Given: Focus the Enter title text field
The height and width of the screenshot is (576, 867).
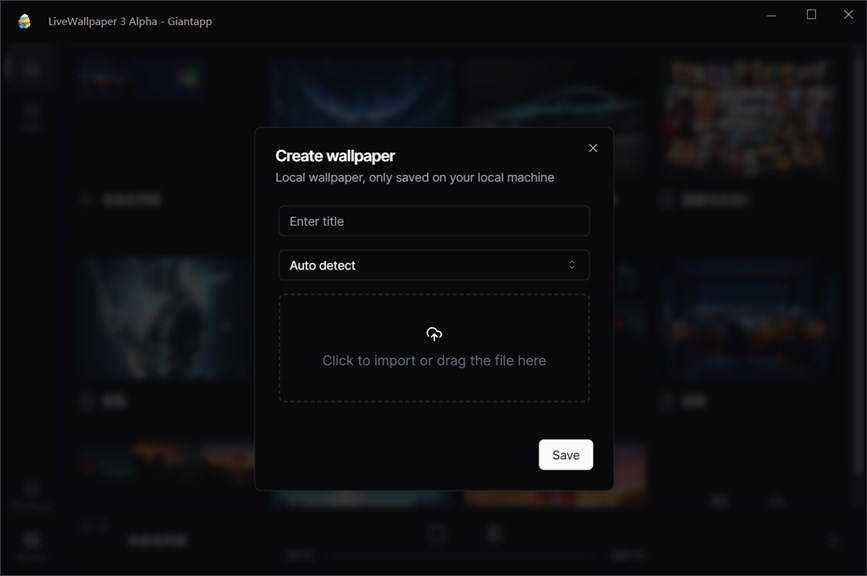Looking at the screenshot, I should pos(434,221).
